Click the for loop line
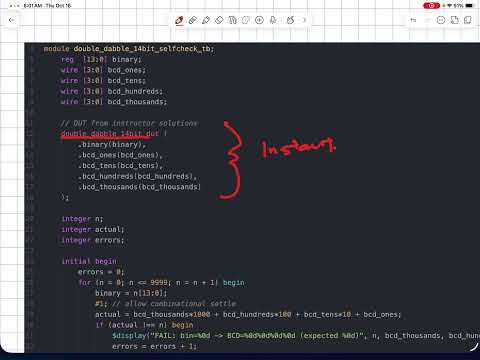Viewport: 480px width, 360px height. 161,283
